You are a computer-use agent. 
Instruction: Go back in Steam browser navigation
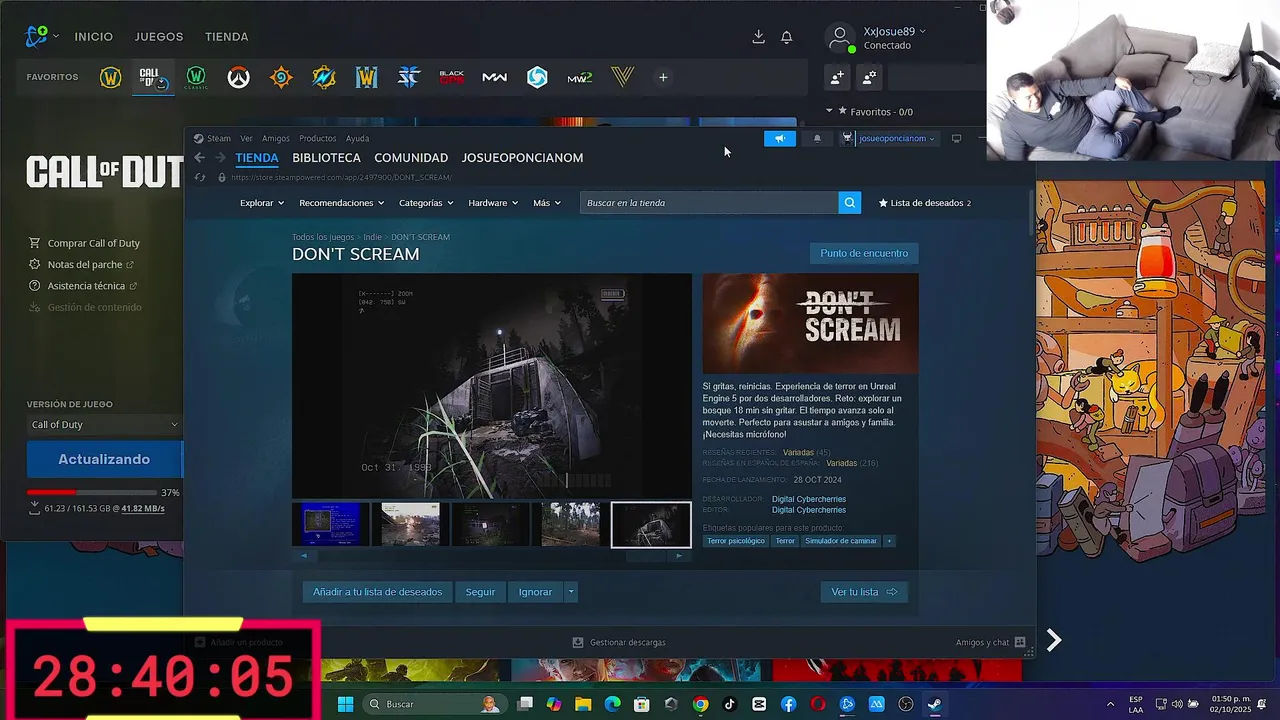pos(200,158)
